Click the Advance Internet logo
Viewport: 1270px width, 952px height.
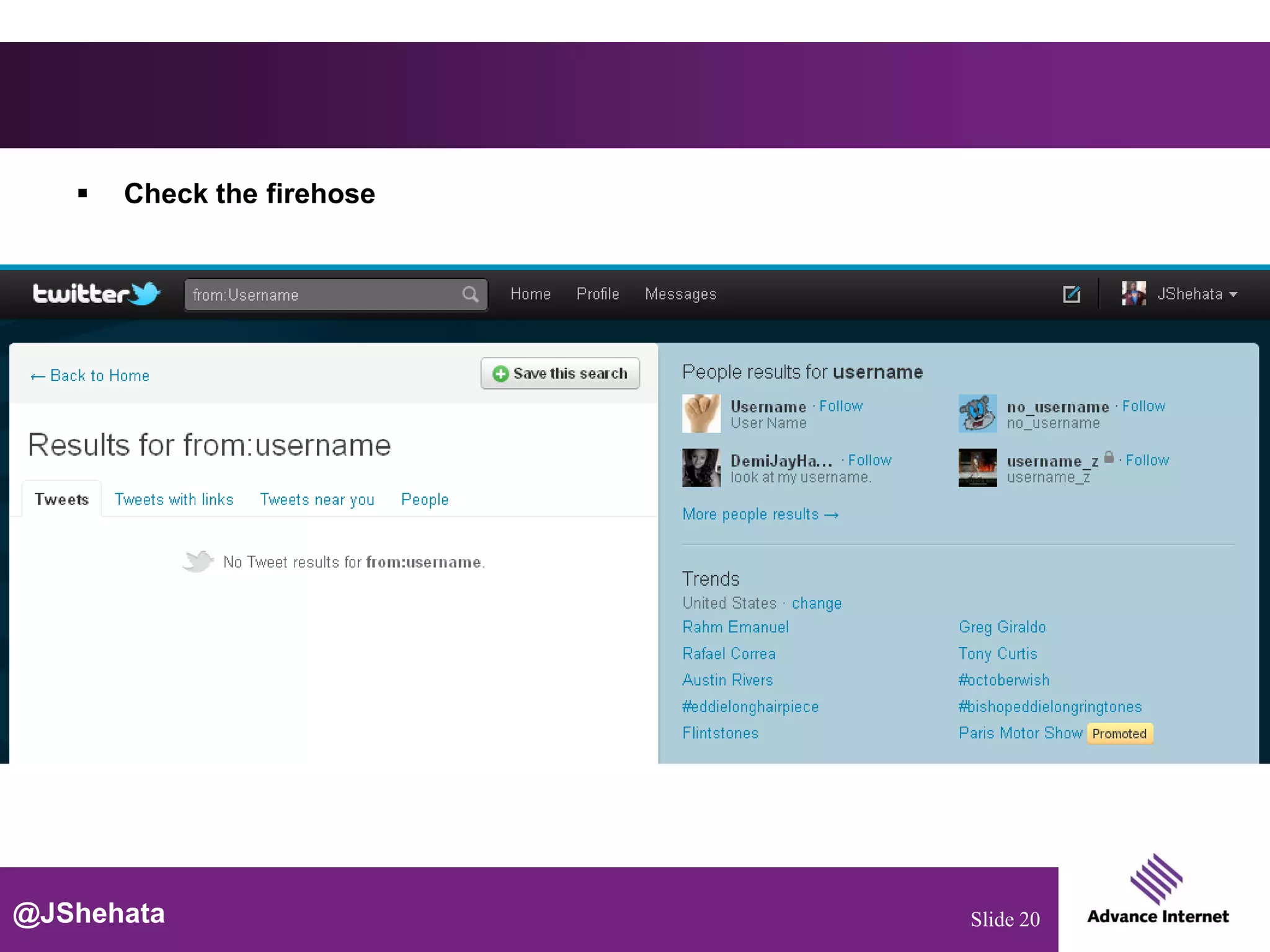pyautogui.click(x=1157, y=889)
